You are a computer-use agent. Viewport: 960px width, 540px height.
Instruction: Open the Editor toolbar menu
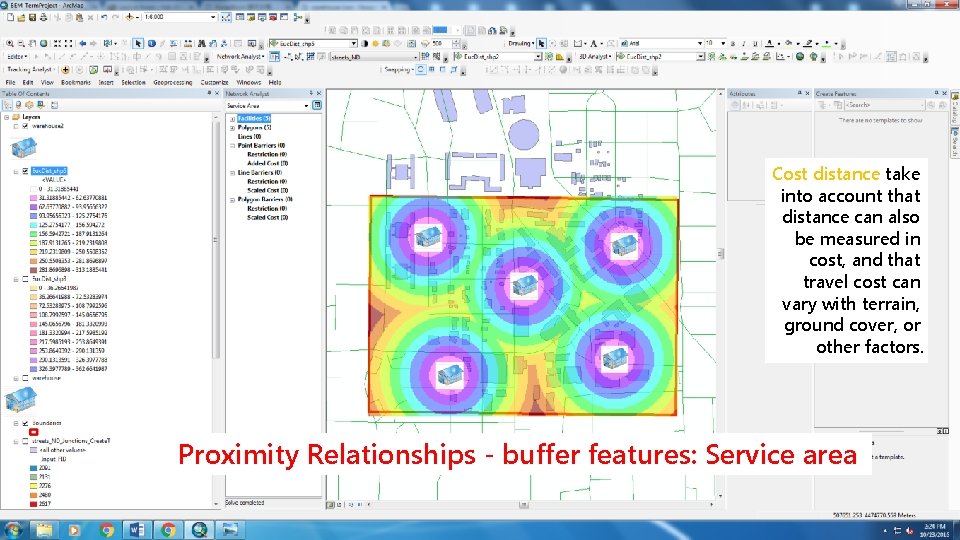(x=17, y=56)
